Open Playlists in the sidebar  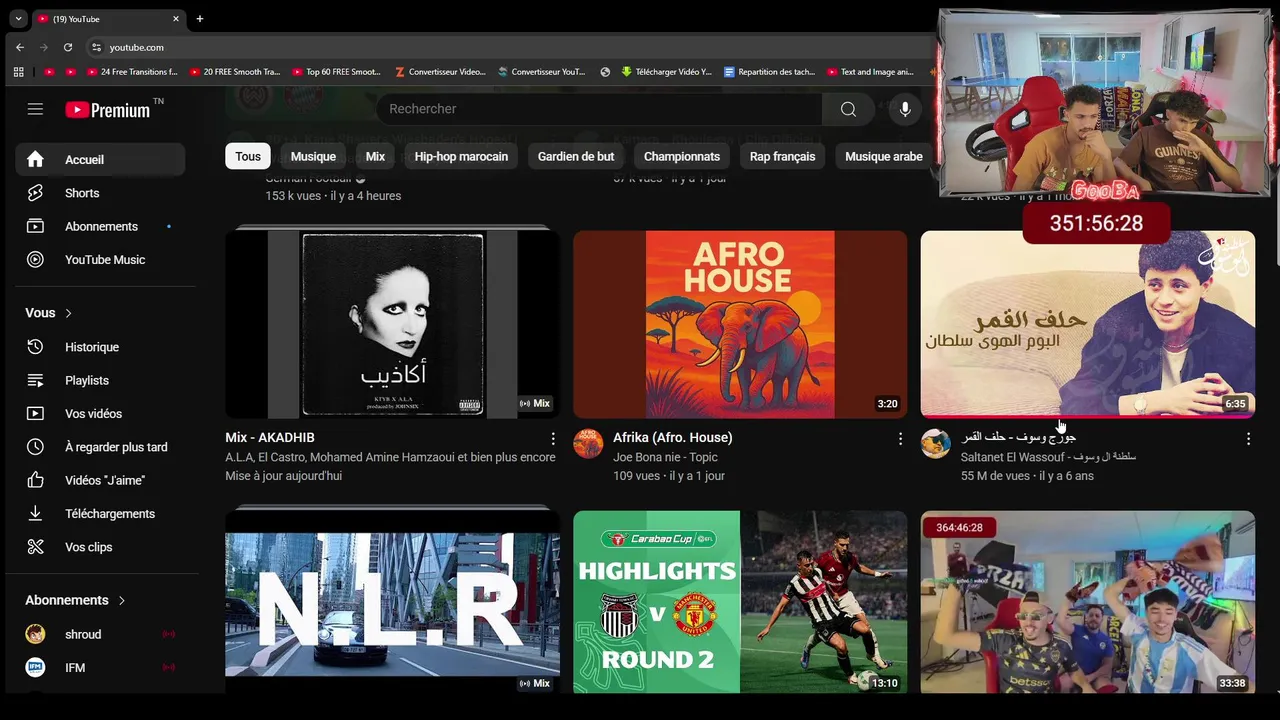(100, 380)
